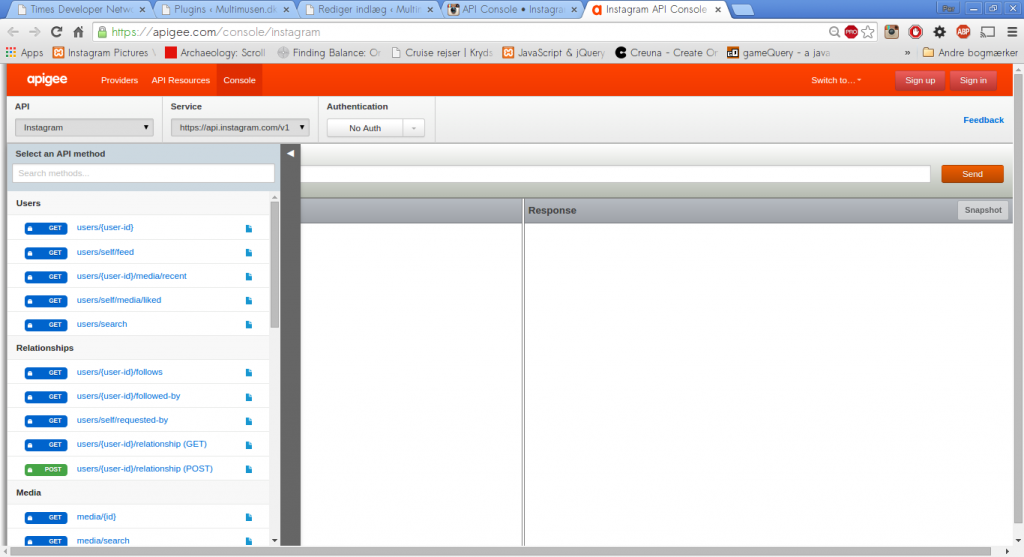This screenshot has width=1024, height=557.
Task: Select the users/search method
Action: coord(102,324)
